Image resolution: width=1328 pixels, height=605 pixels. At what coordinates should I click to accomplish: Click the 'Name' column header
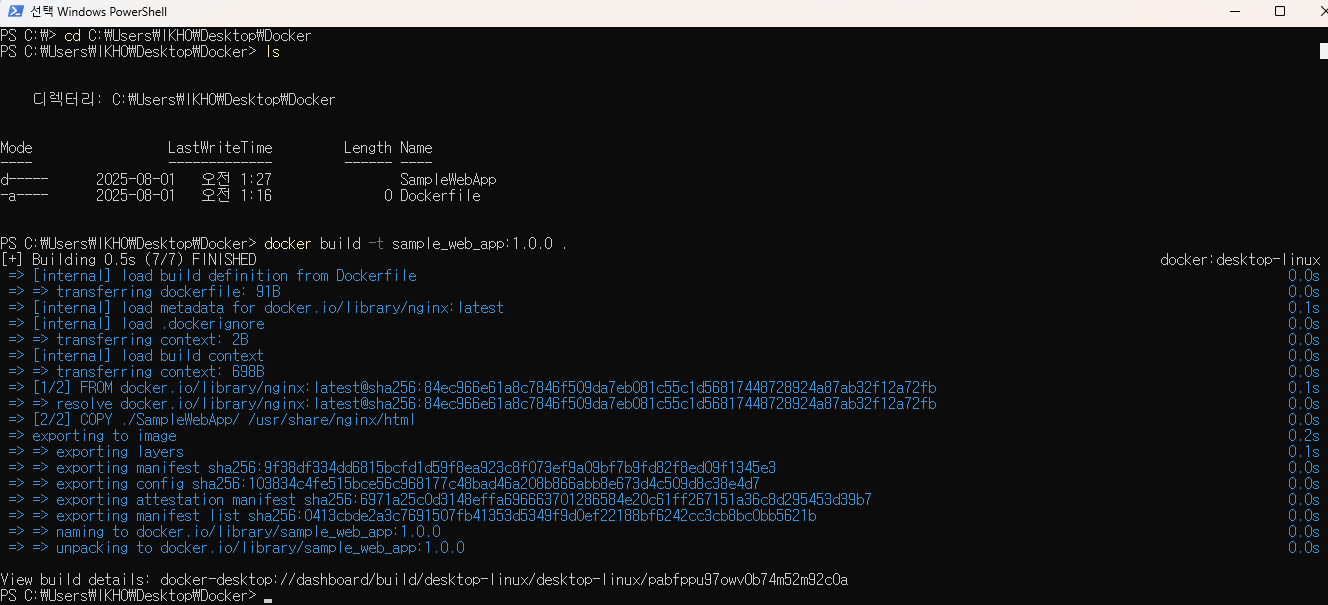[416, 148]
